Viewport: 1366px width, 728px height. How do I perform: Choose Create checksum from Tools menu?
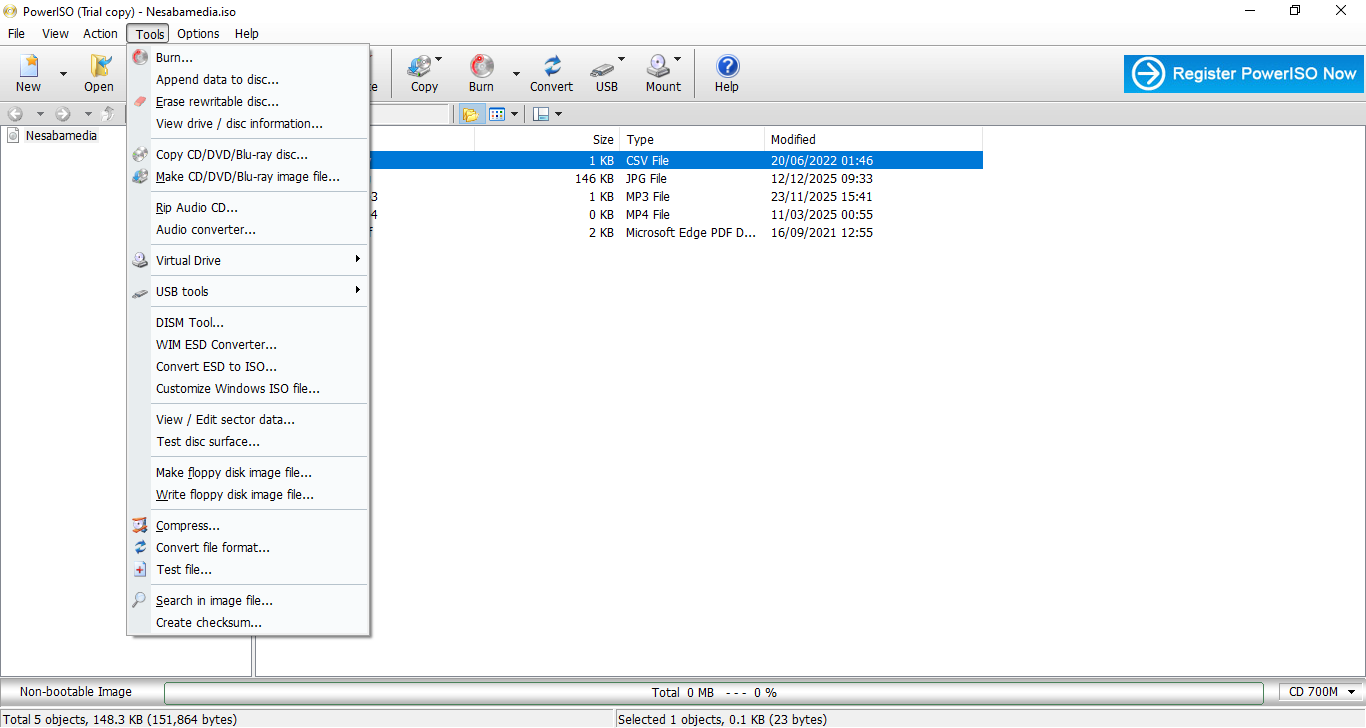(208, 622)
